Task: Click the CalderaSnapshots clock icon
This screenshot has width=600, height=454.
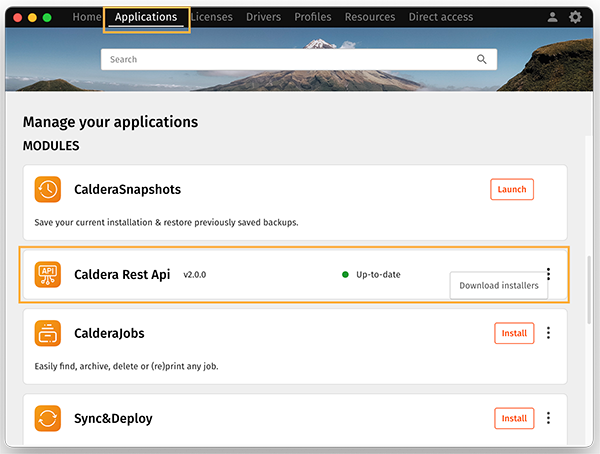Action: (48, 189)
